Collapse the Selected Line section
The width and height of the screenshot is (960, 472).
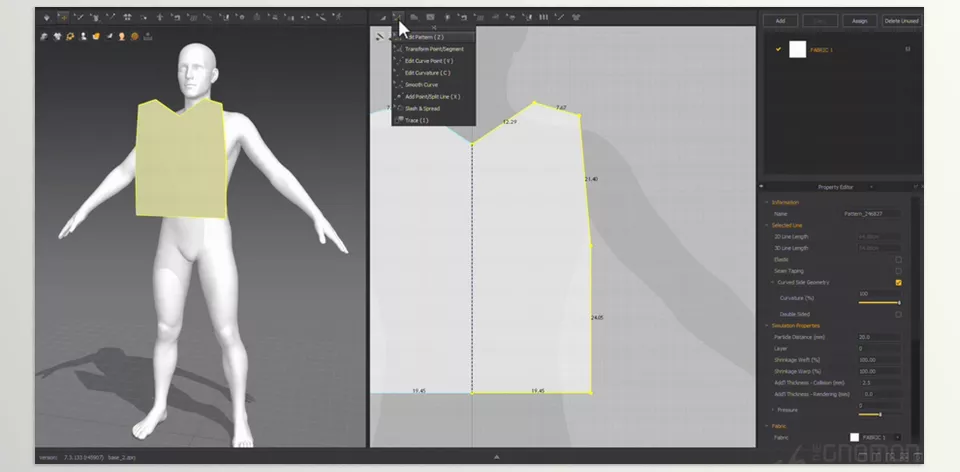click(x=767, y=225)
